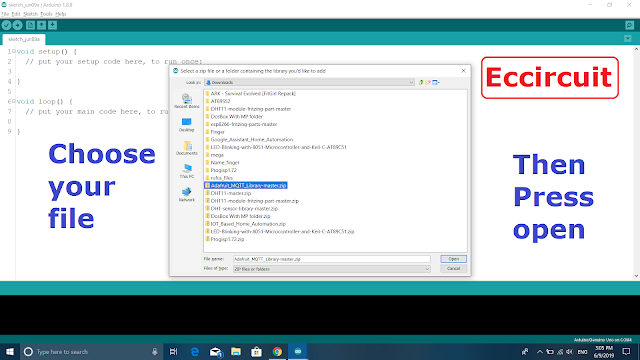Open the Serial Monitor magnifier icon
This screenshot has width=640, height=360.
[x=629, y=25]
